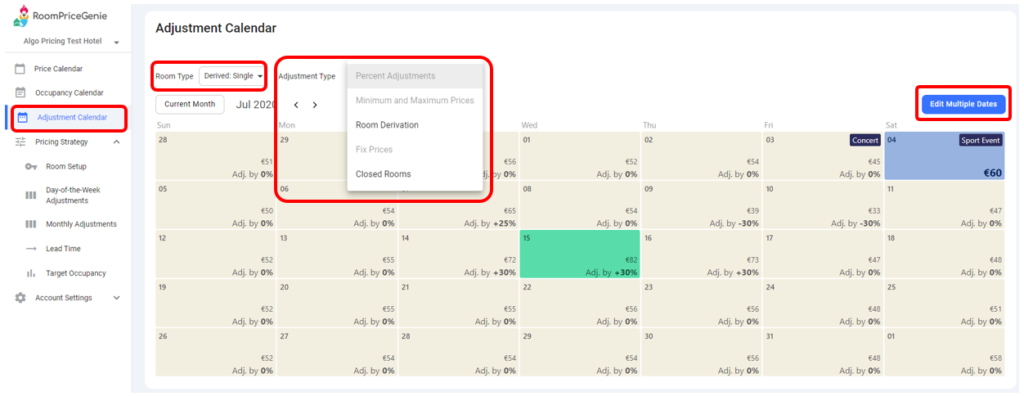
Task: Click the Lead Time arrow icon
Action: (x=31, y=248)
